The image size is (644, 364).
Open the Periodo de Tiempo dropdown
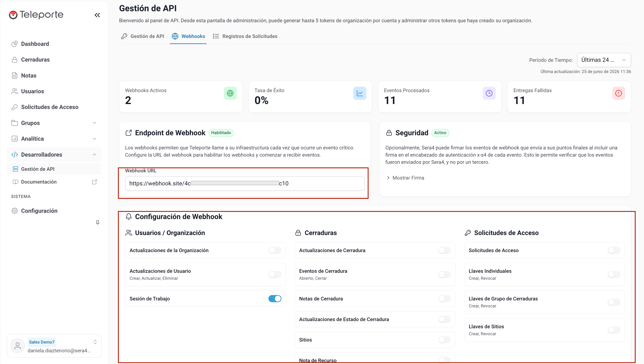603,60
